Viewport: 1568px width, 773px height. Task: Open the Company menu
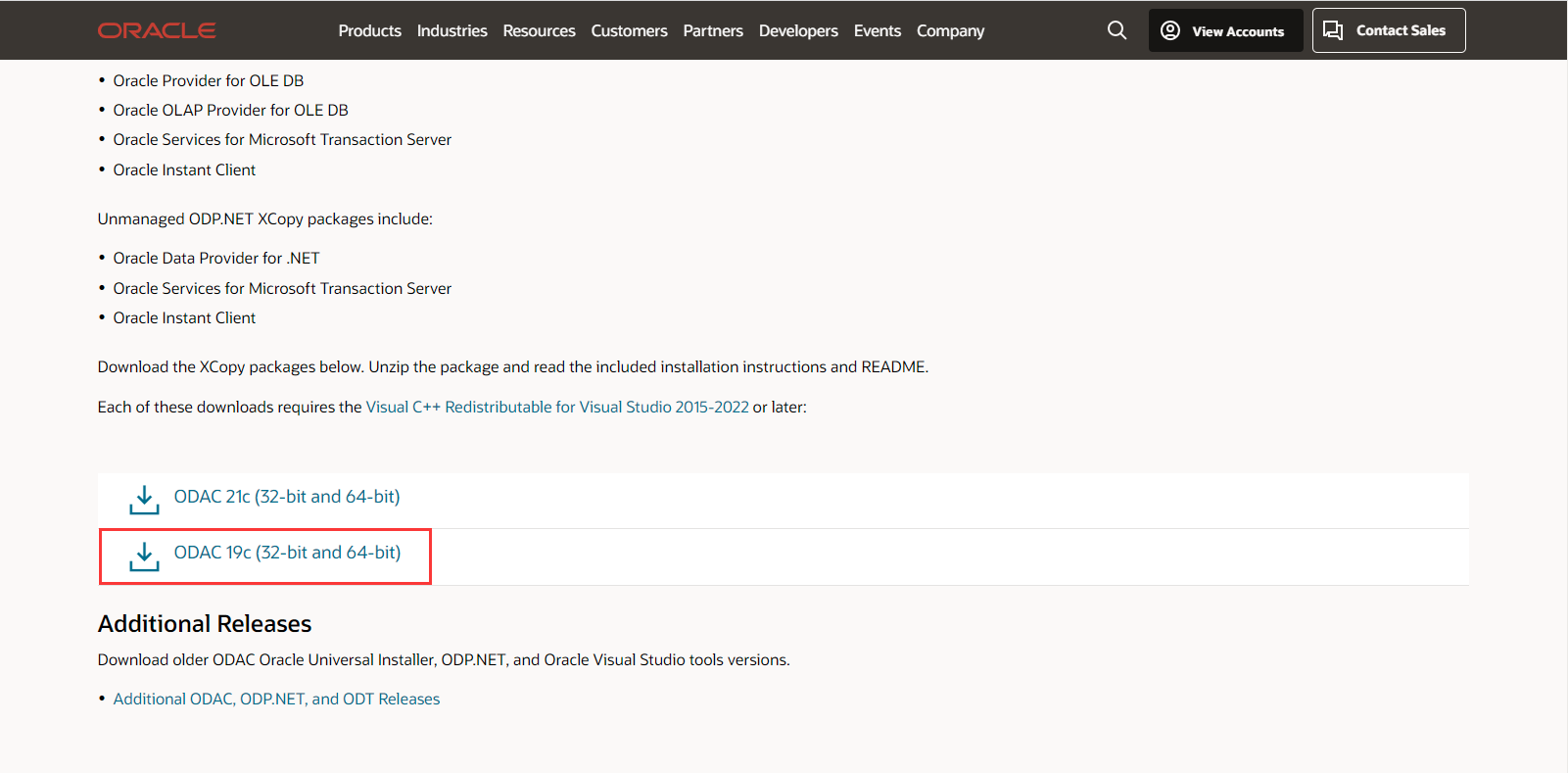click(950, 30)
